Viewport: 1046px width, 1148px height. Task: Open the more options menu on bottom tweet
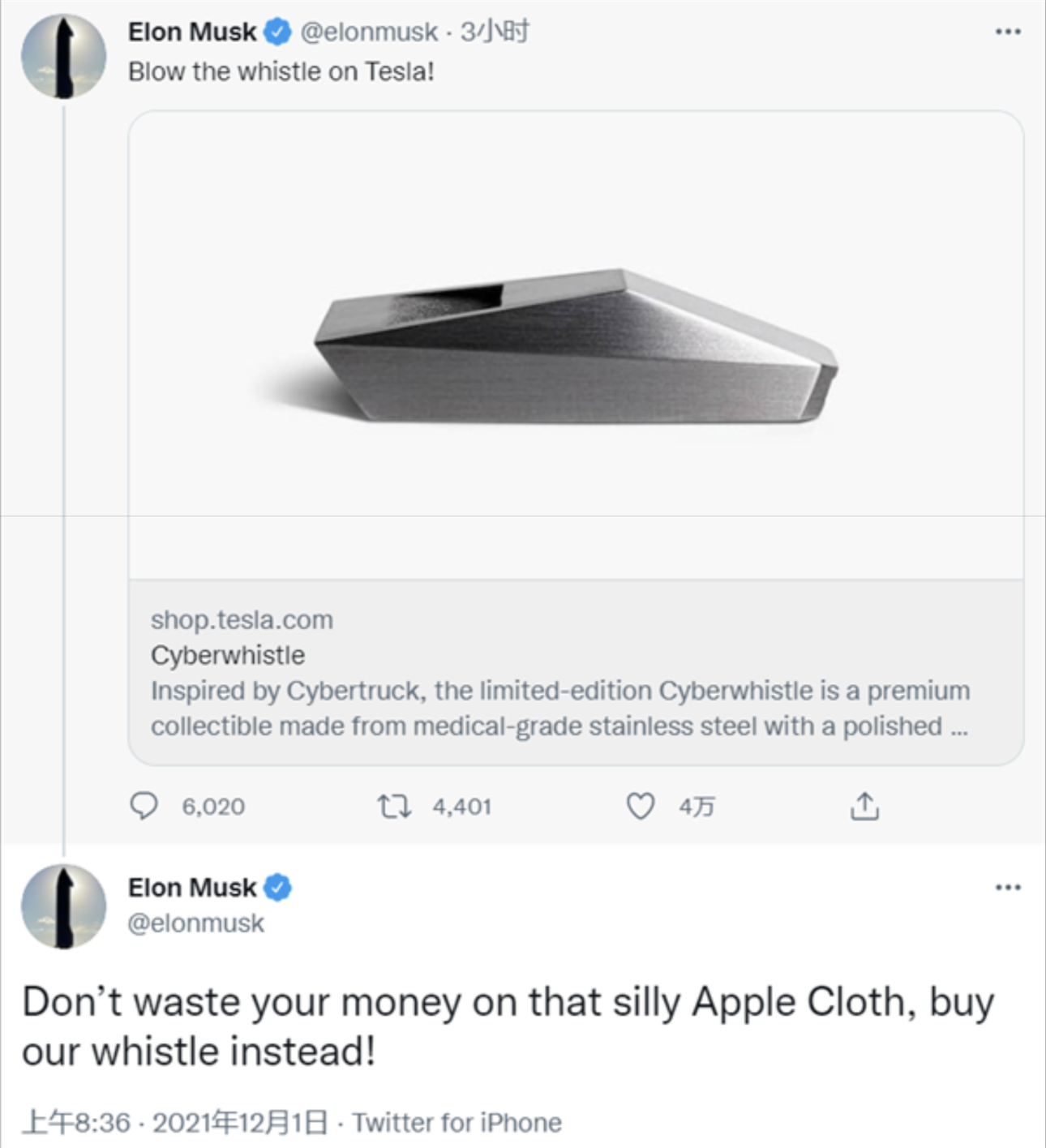[x=1006, y=886]
